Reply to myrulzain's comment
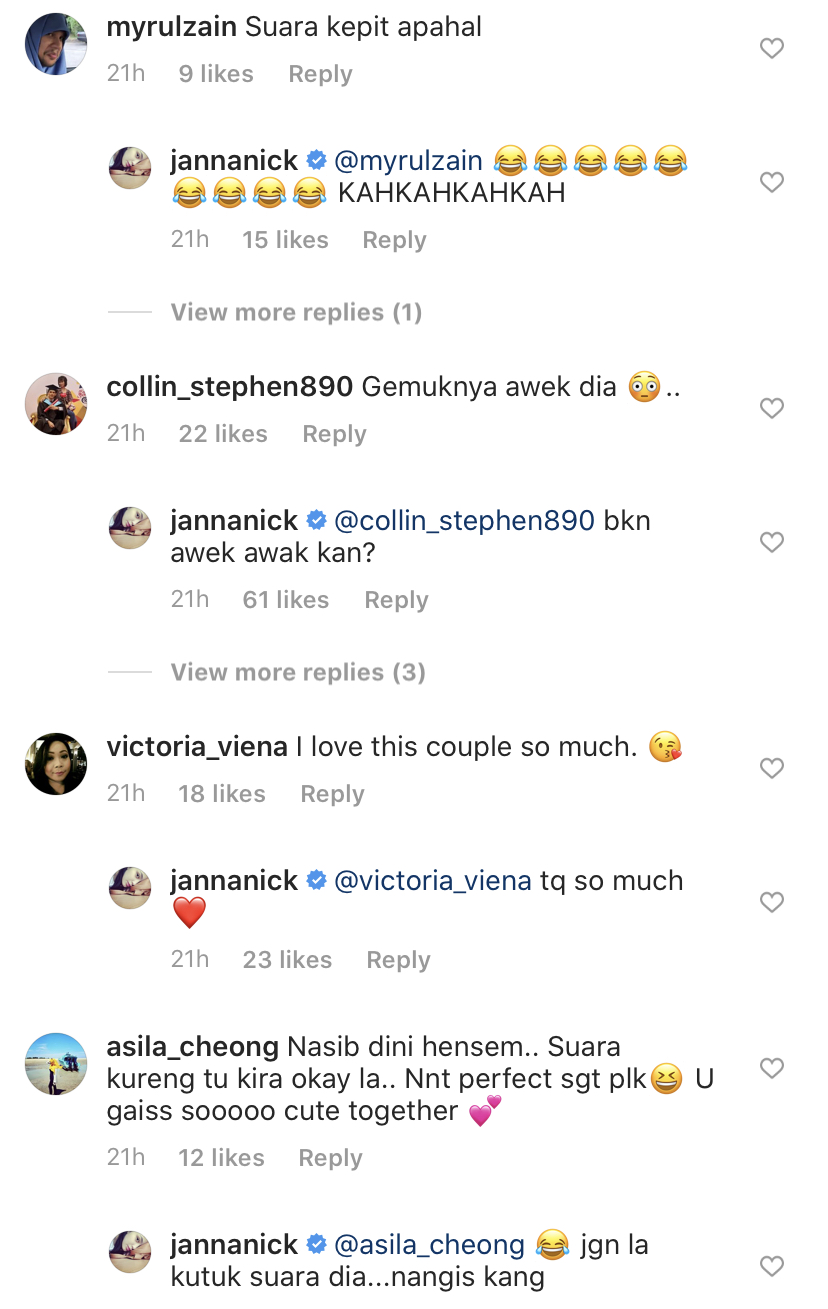The width and height of the screenshot is (828, 1309). click(320, 75)
